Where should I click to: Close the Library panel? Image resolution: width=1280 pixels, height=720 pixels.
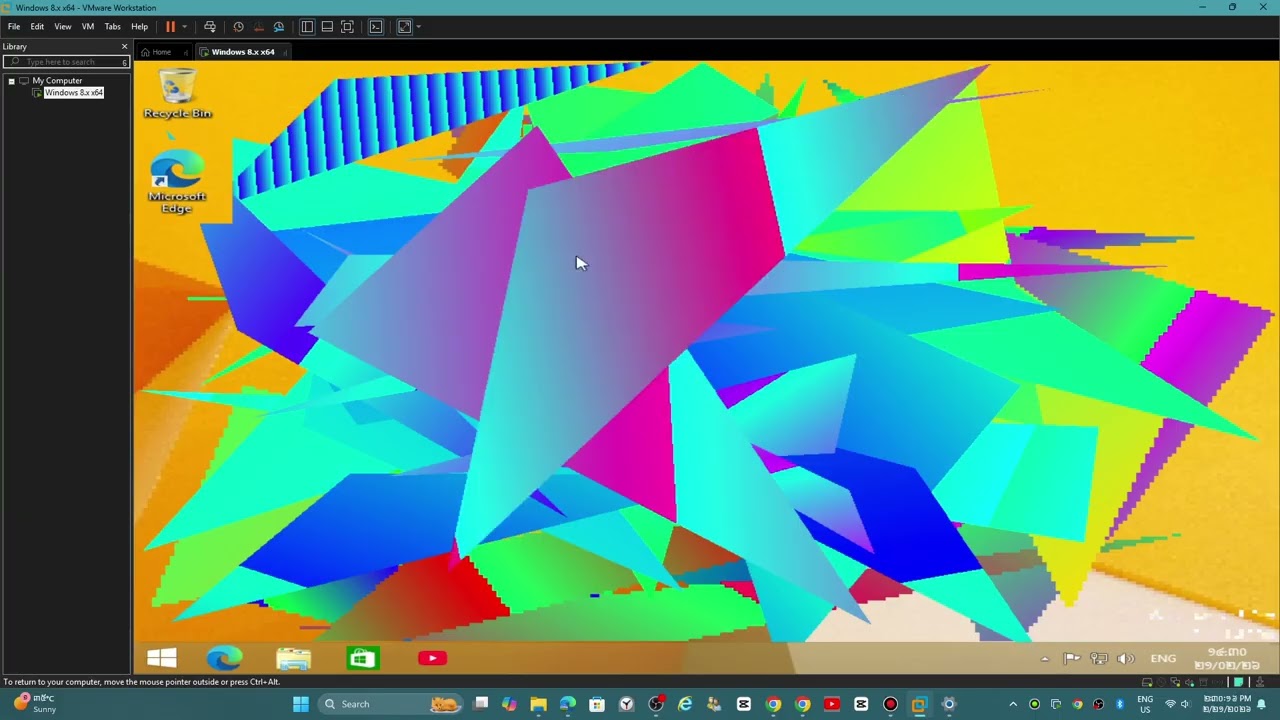[x=125, y=47]
